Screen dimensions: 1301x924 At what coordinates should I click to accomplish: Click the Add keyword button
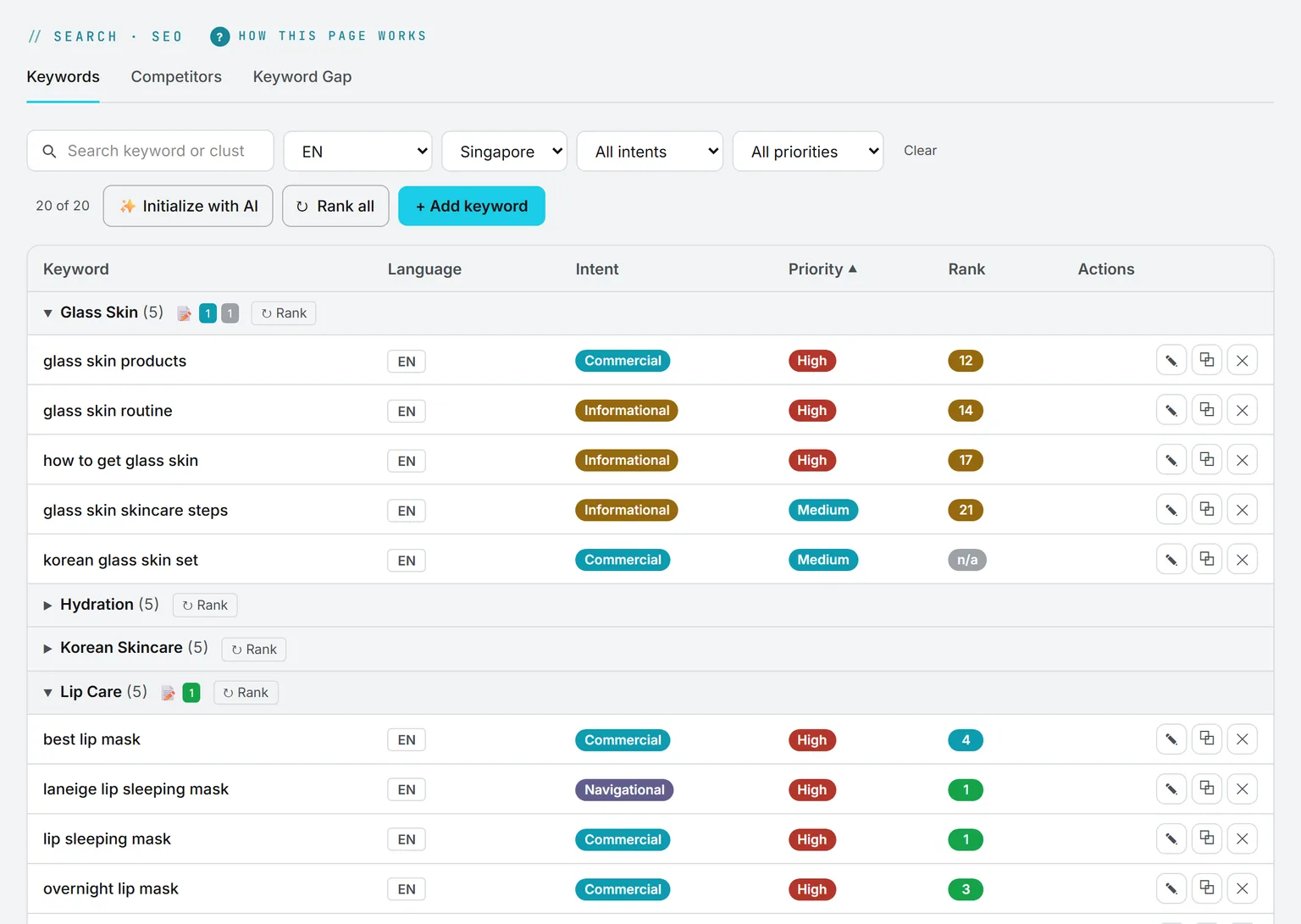[x=472, y=206]
